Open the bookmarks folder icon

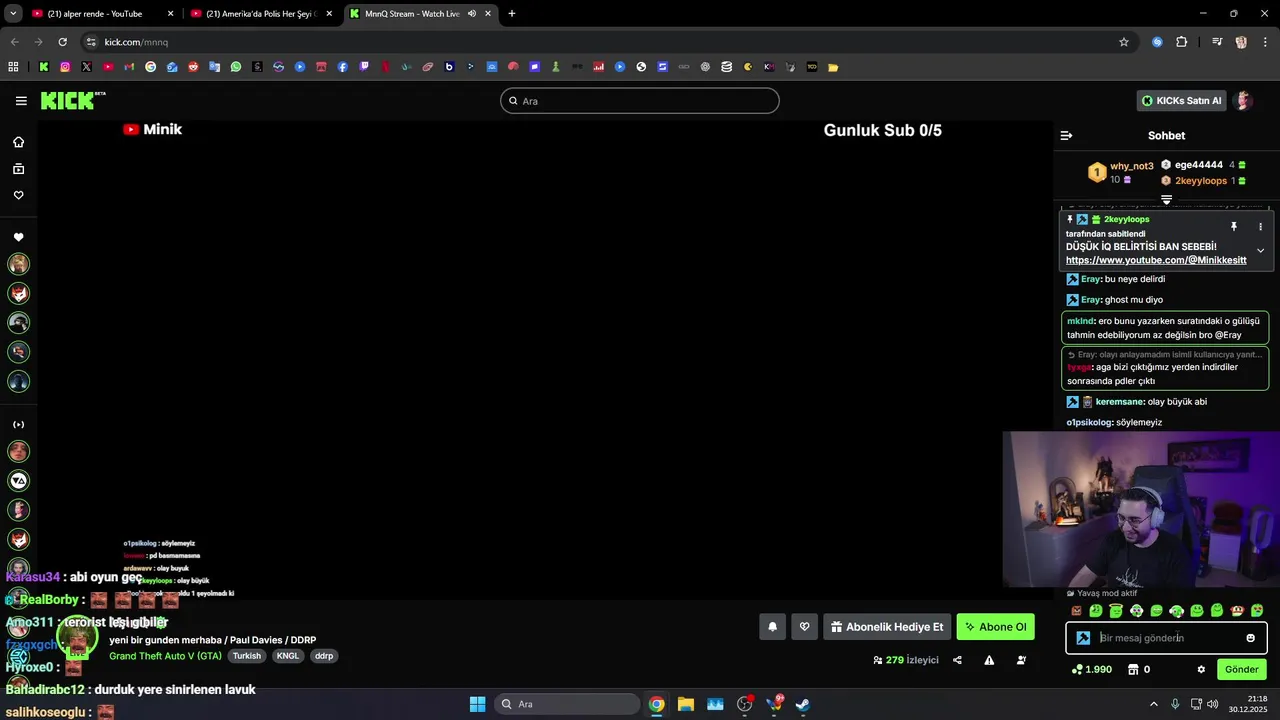pyautogui.click(x=833, y=67)
